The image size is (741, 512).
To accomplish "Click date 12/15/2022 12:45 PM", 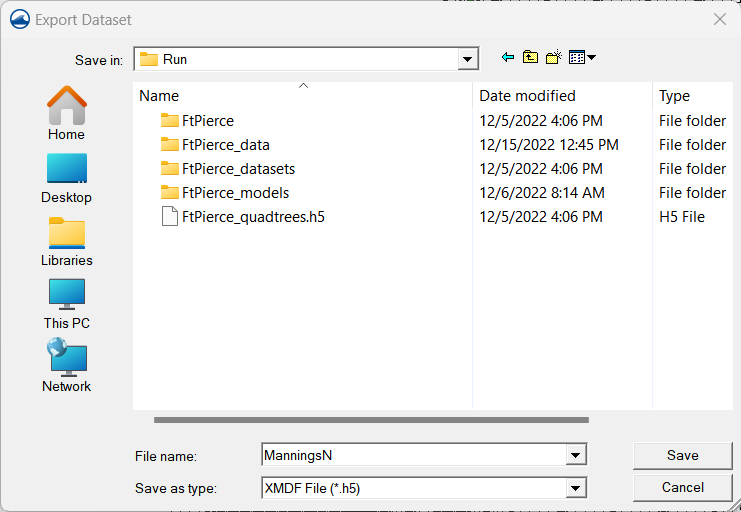I will point(549,145).
